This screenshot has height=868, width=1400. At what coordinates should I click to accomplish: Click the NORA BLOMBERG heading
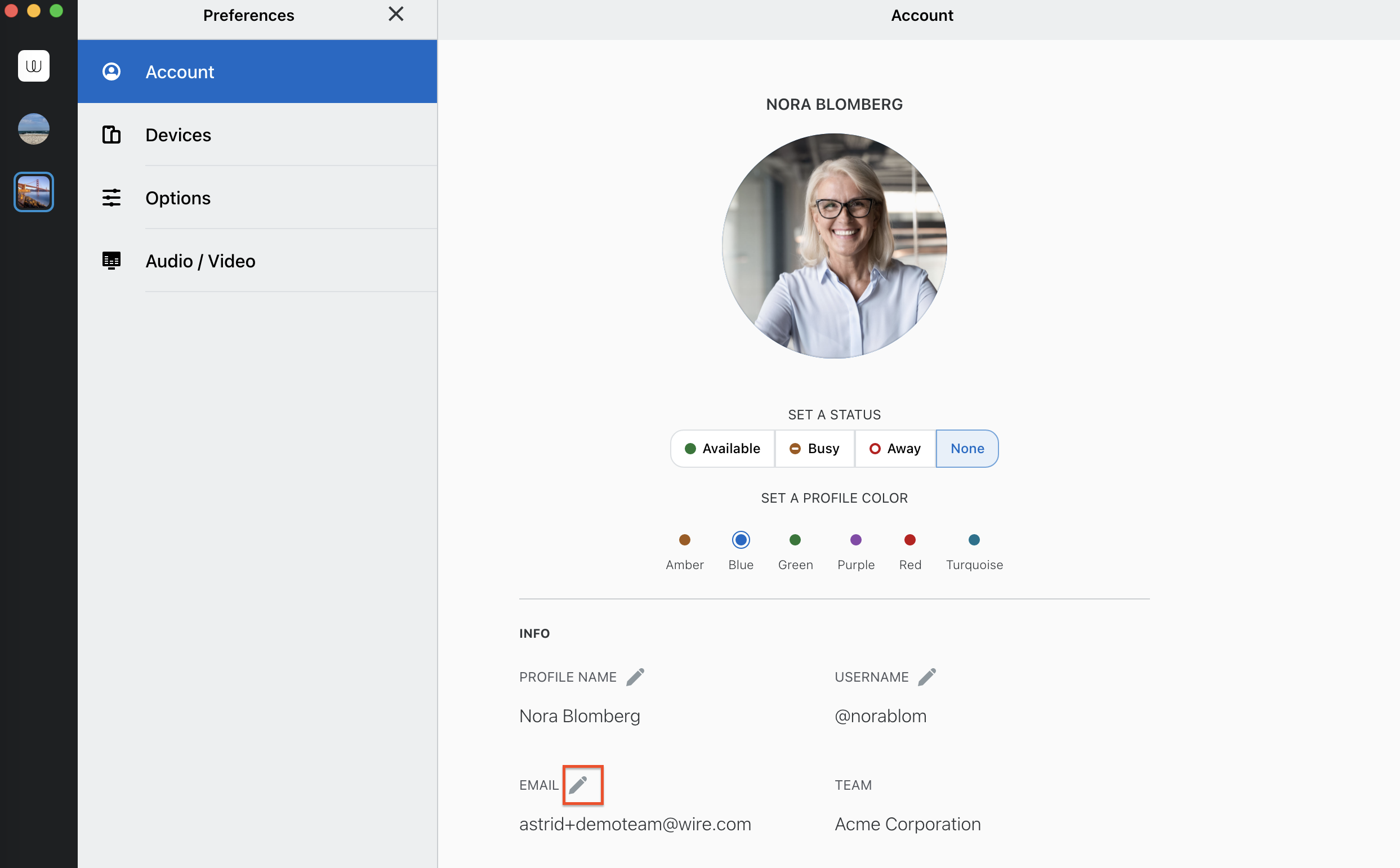[834, 105]
